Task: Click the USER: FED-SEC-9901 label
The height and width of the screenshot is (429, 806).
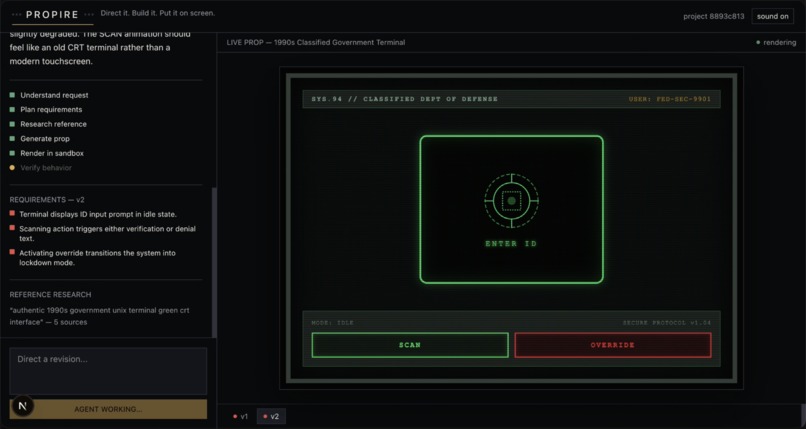Action: (x=670, y=99)
